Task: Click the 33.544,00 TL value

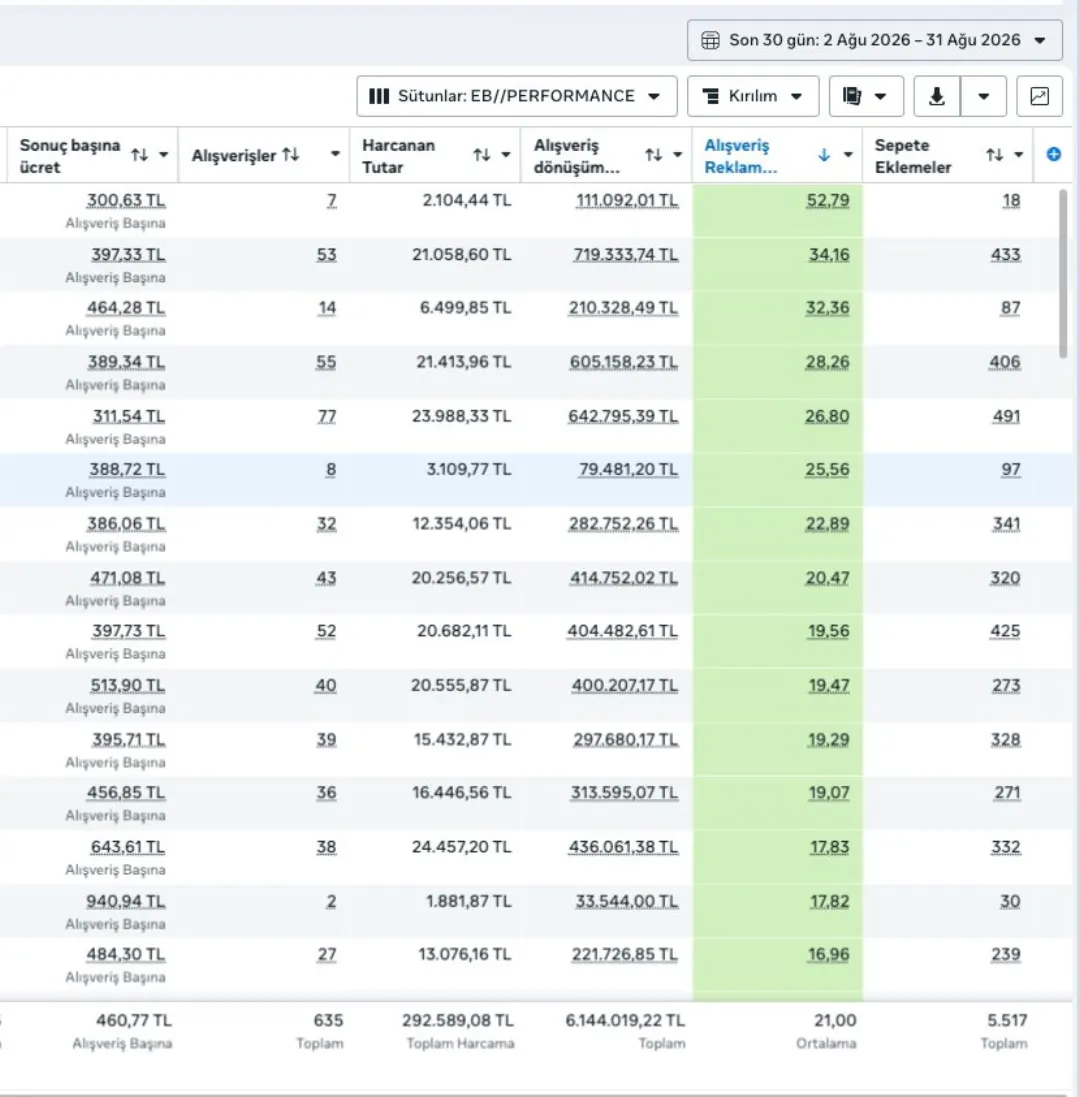Action: (627, 901)
